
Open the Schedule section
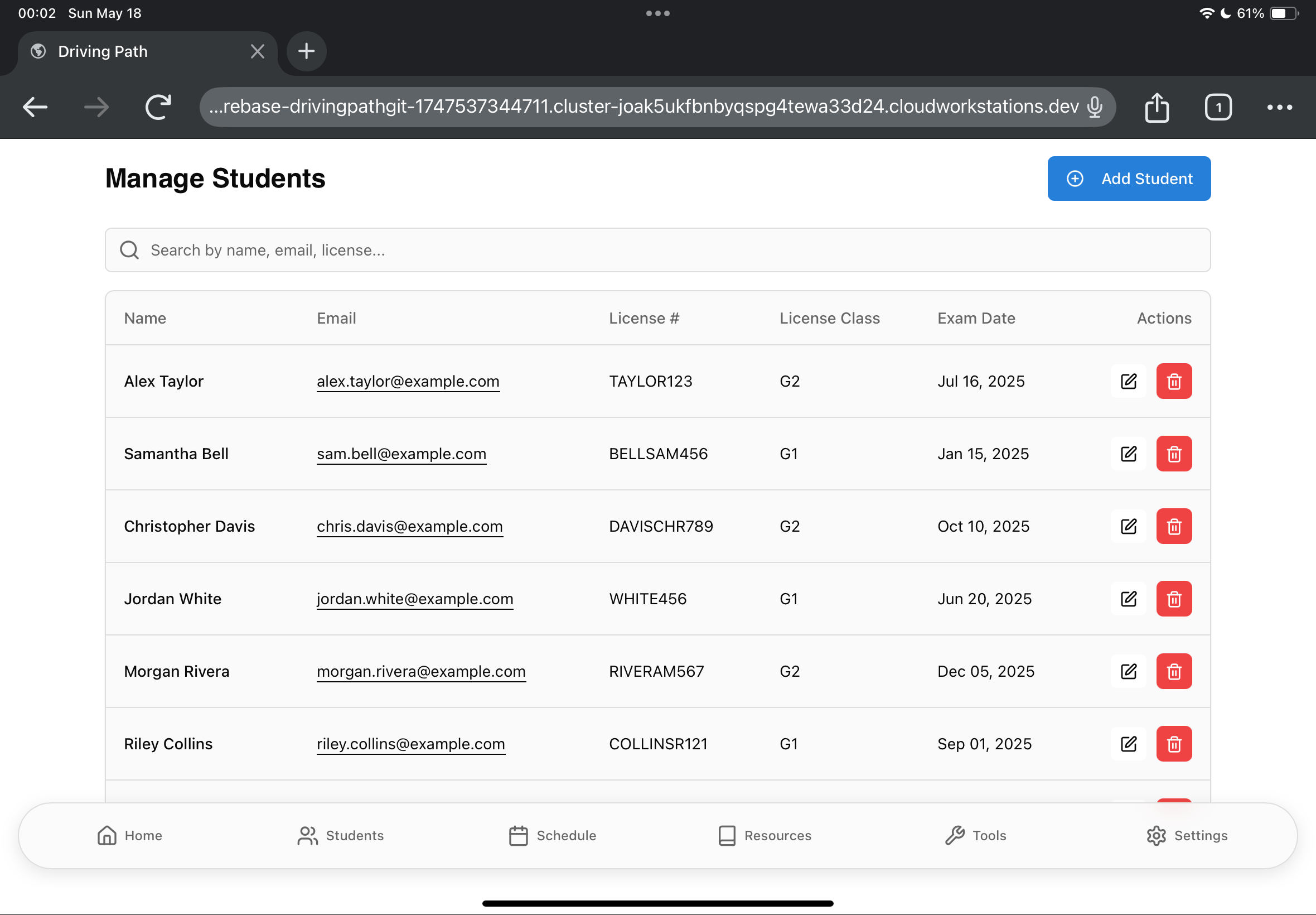[551, 835]
